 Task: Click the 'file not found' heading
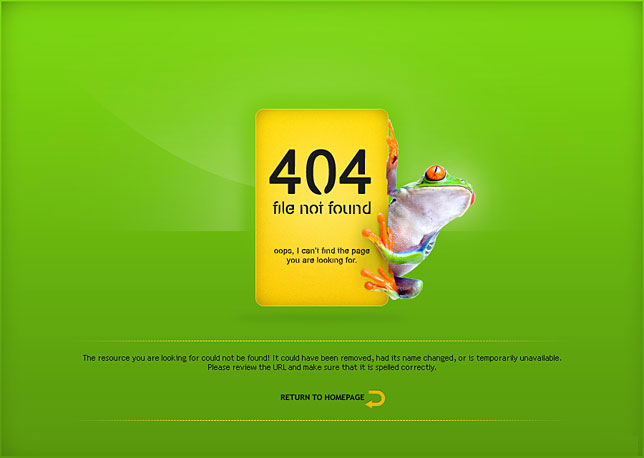coord(322,208)
